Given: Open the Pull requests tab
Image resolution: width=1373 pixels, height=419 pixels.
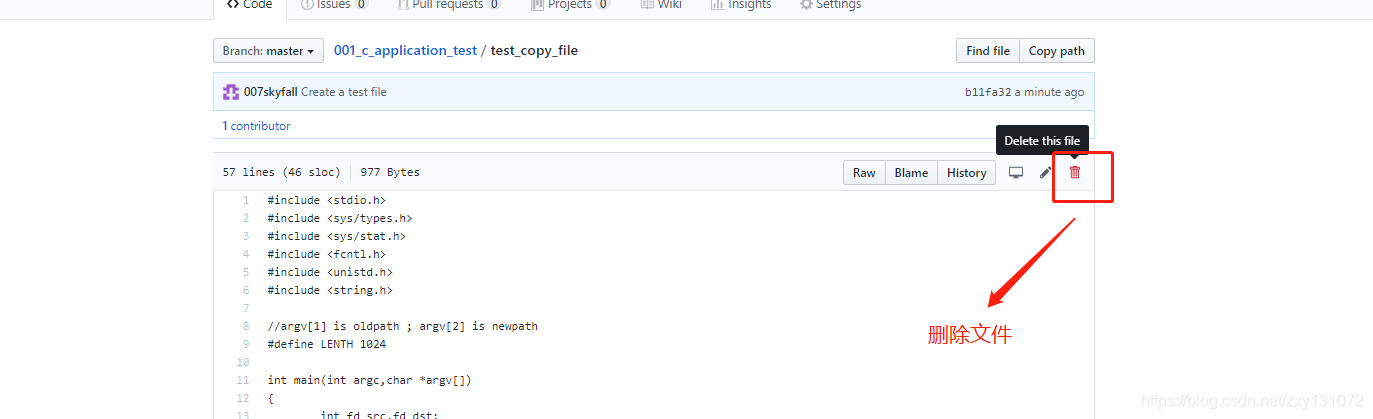Looking at the screenshot, I should point(449,5).
